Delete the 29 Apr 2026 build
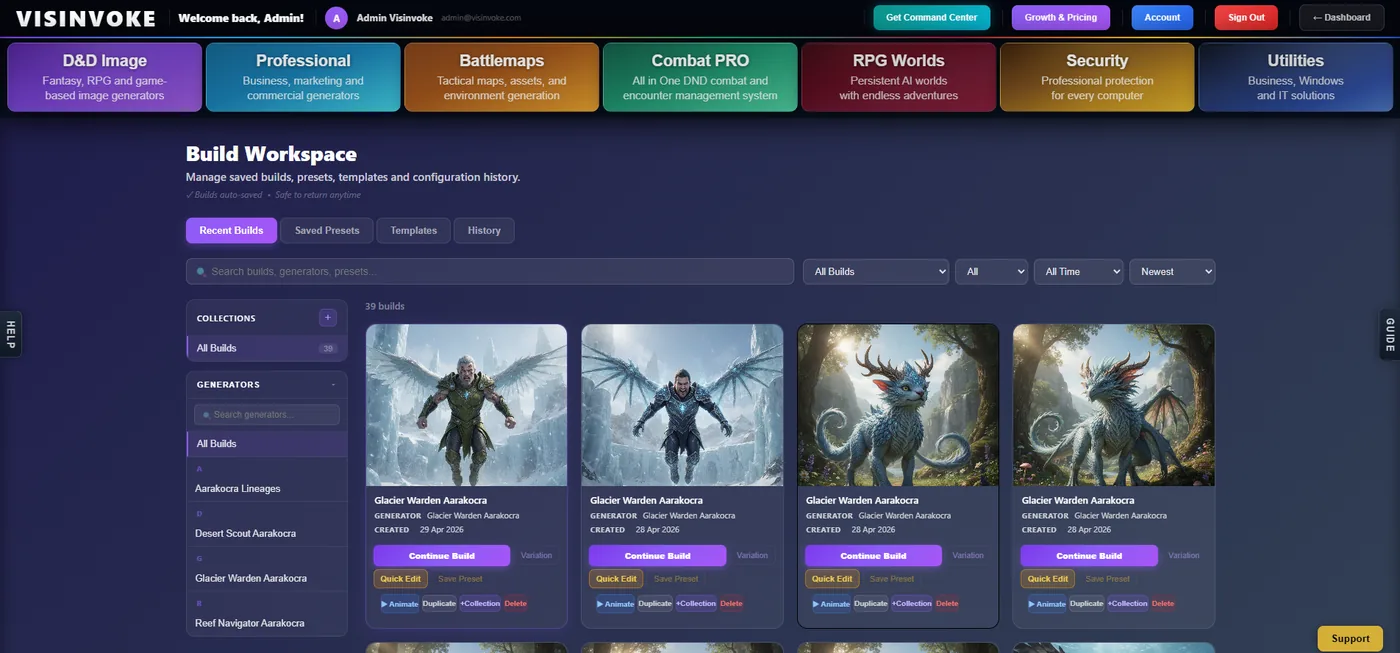This screenshot has height=653, width=1400. [x=515, y=603]
